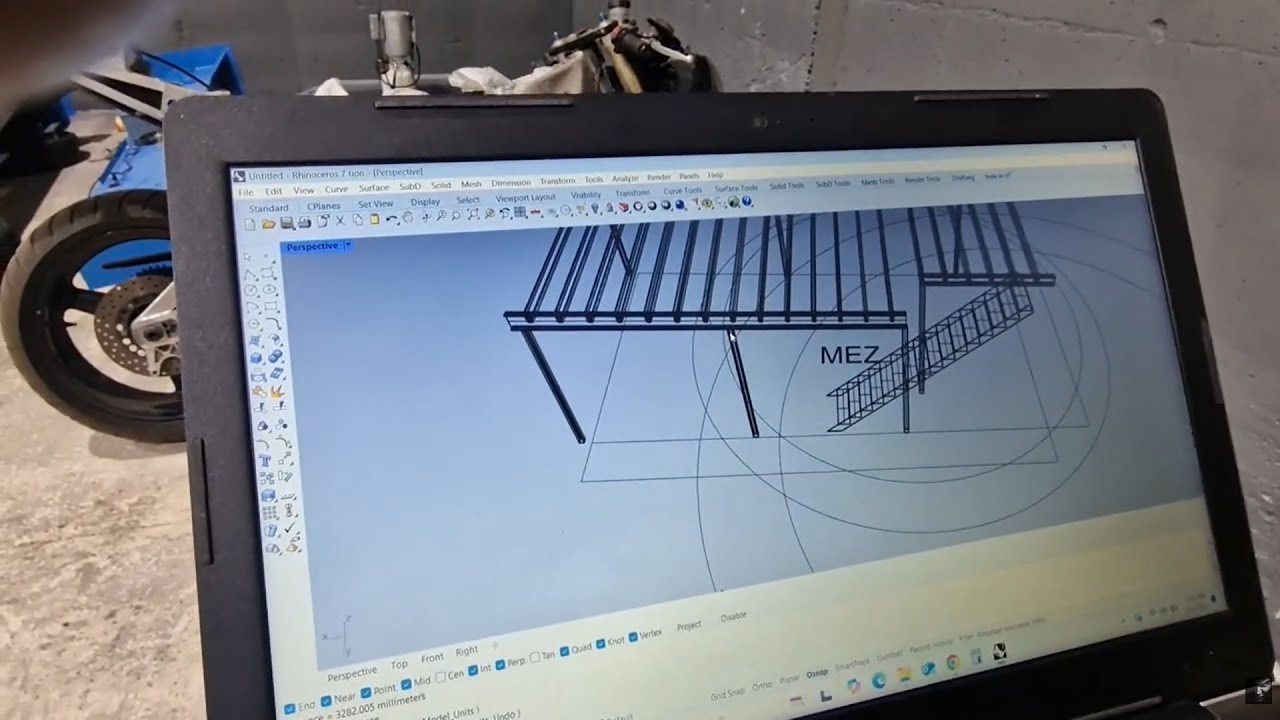
Task: Select the Circle tool in left sidebar
Action: [250, 289]
